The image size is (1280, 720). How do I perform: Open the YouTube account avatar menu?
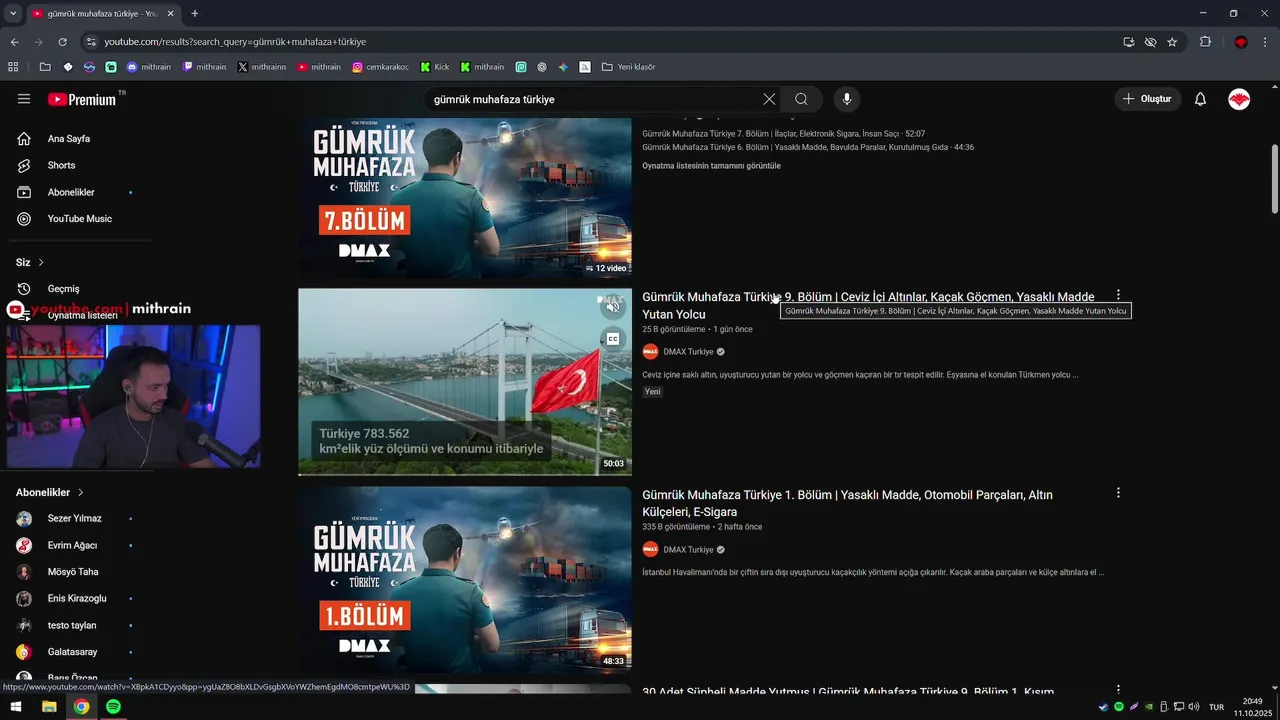point(1239,99)
